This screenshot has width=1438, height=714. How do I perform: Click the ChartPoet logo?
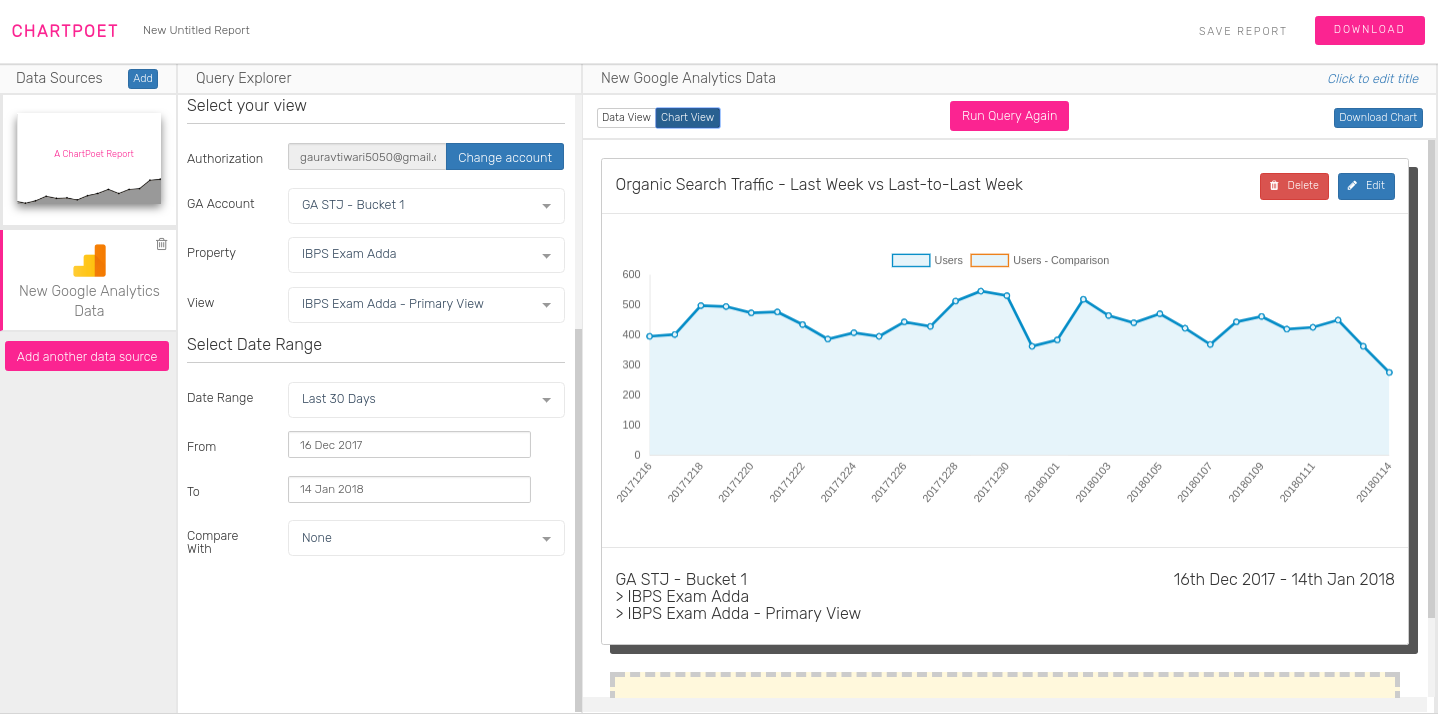pos(65,31)
